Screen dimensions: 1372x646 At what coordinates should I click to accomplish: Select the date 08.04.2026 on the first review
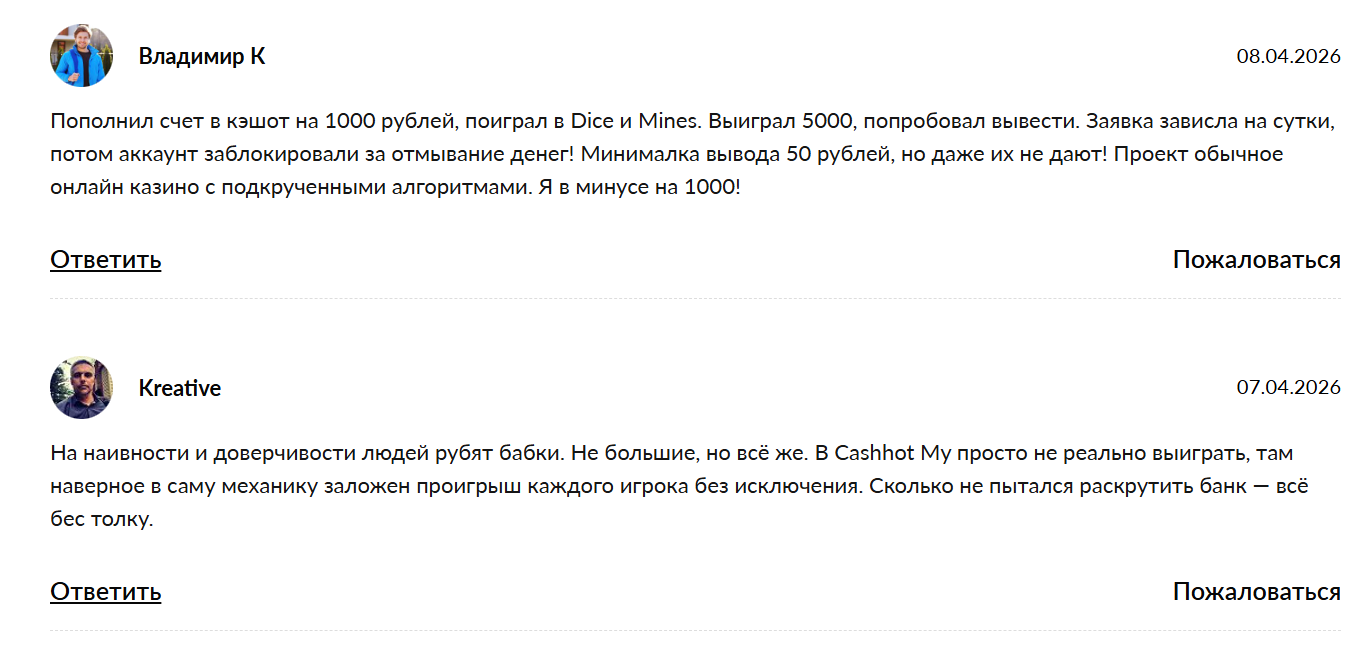point(1290,57)
